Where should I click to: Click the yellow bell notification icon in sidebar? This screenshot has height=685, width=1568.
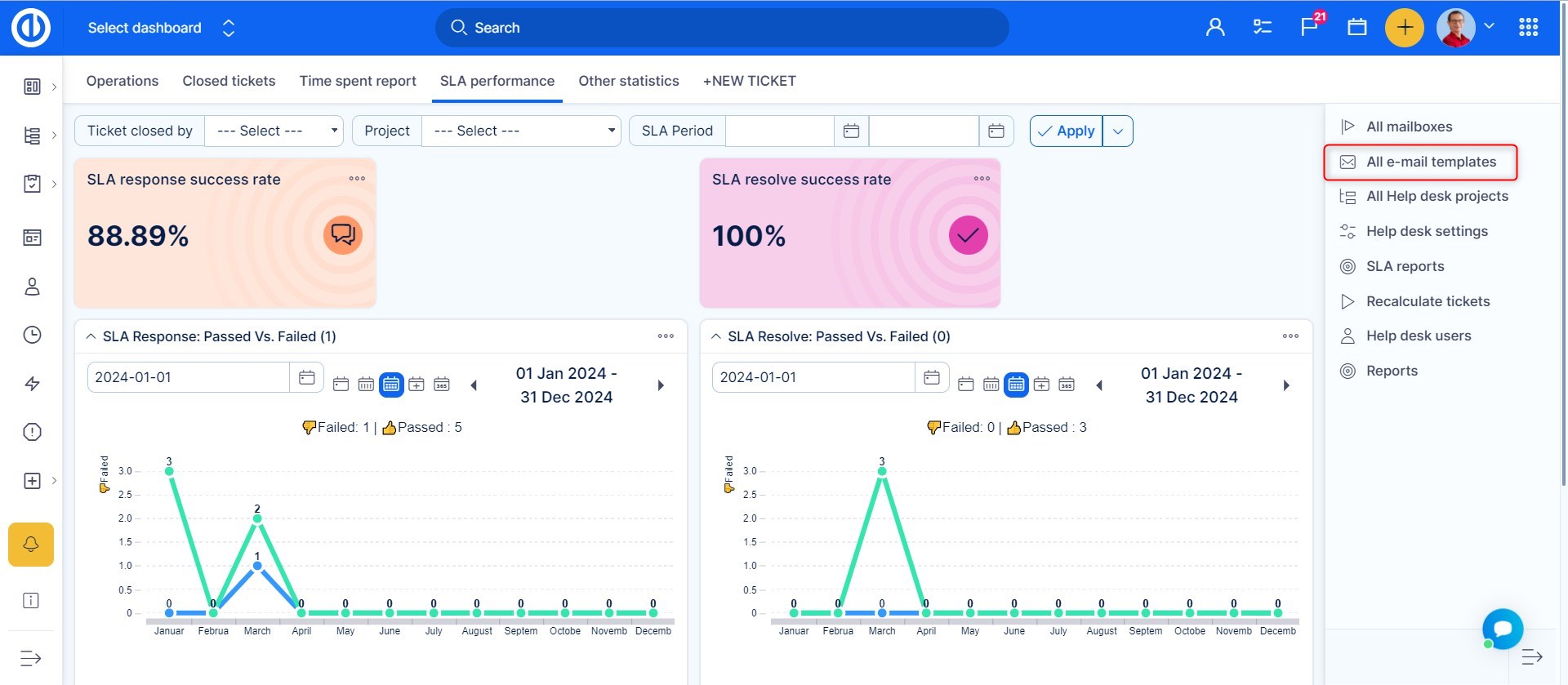[31, 545]
